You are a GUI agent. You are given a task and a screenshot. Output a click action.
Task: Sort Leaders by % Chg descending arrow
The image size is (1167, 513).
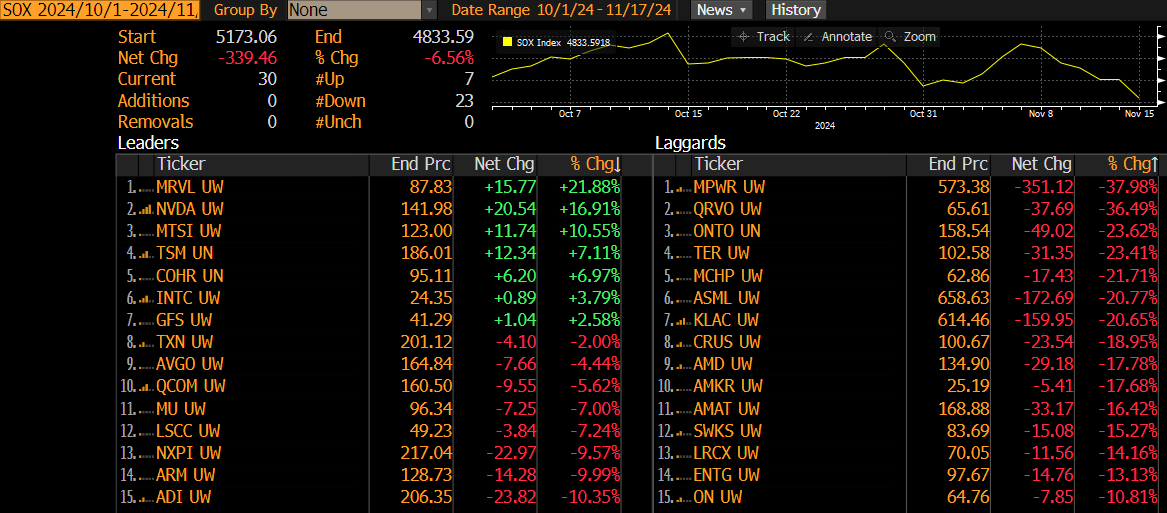tap(617, 165)
